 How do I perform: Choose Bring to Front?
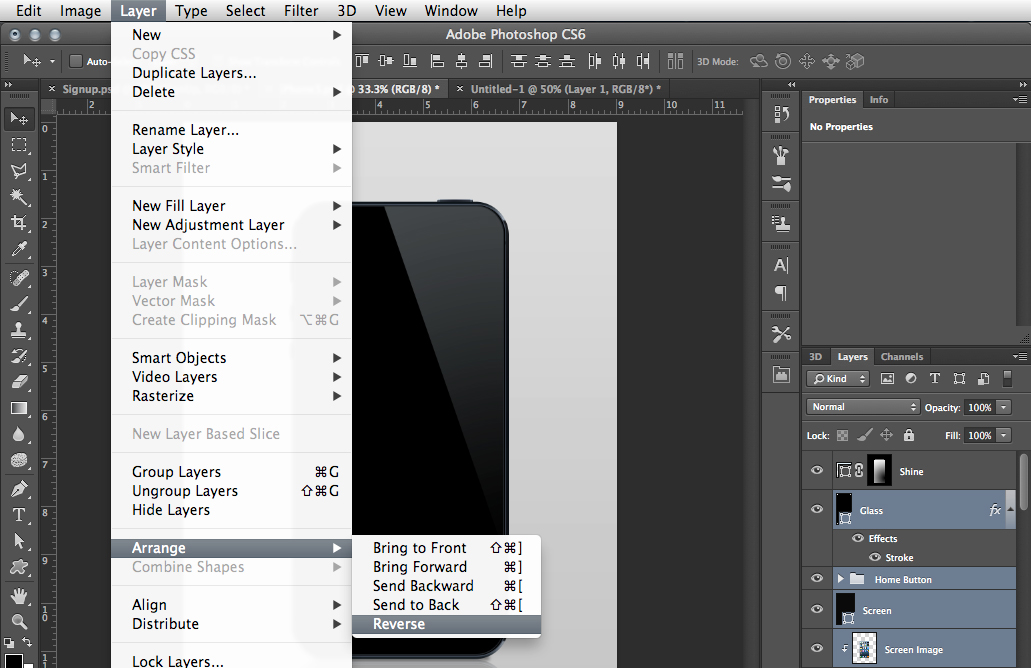point(446,548)
